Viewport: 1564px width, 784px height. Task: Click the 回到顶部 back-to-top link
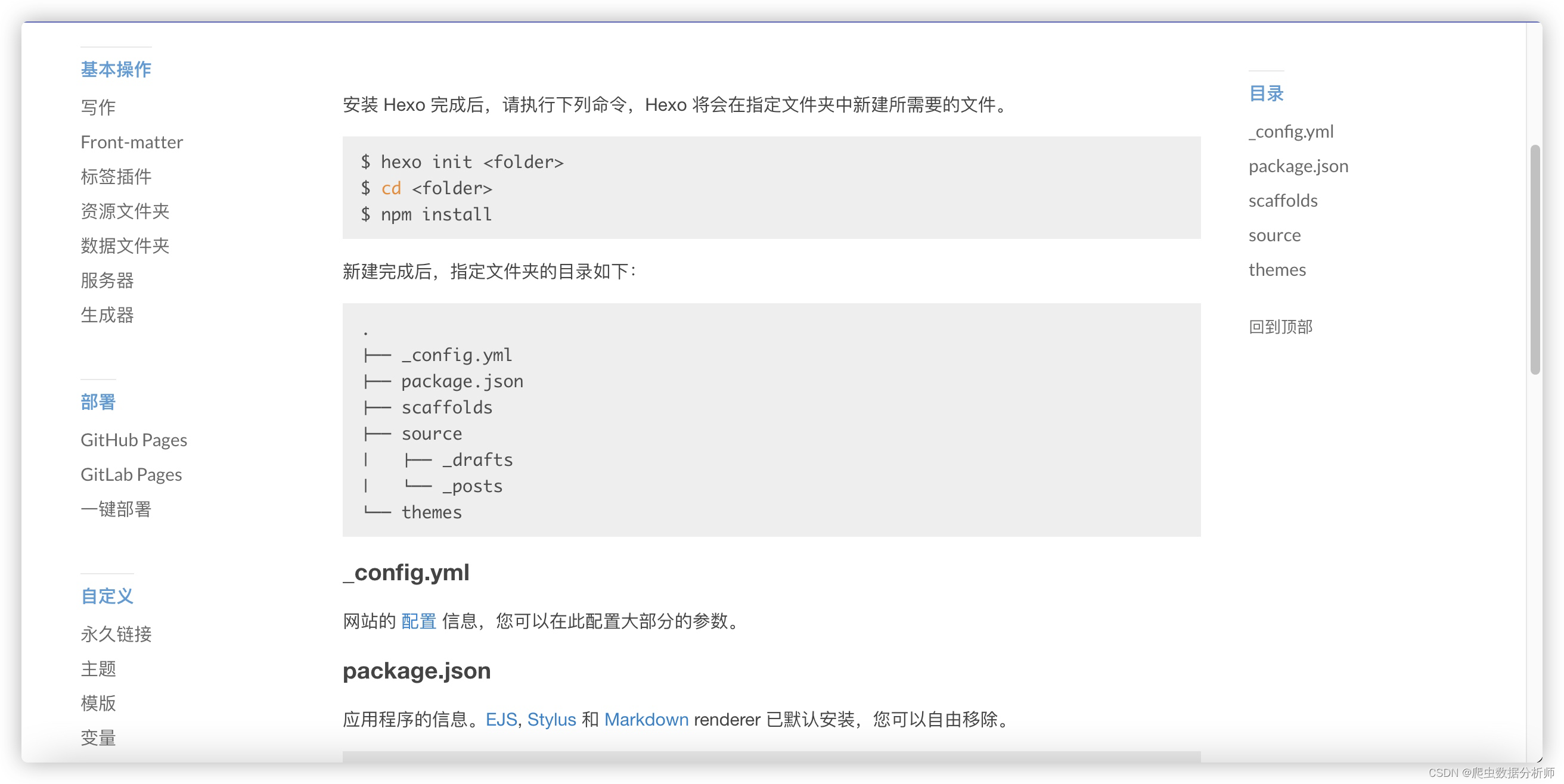(x=1280, y=327)
